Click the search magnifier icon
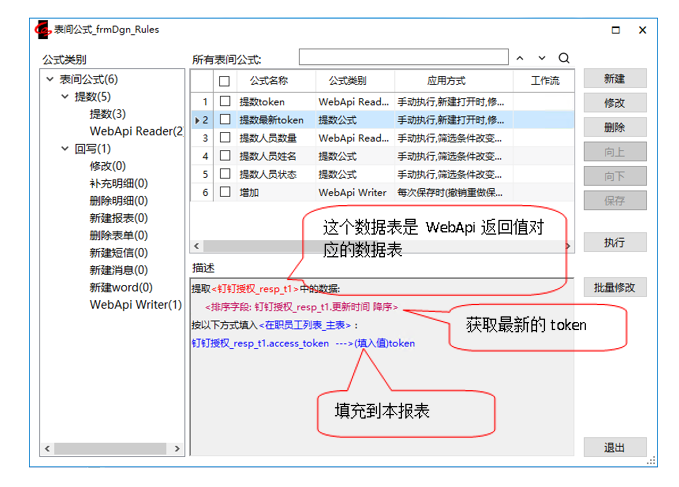This screenshot has width=679, height=487. [564, 59]
